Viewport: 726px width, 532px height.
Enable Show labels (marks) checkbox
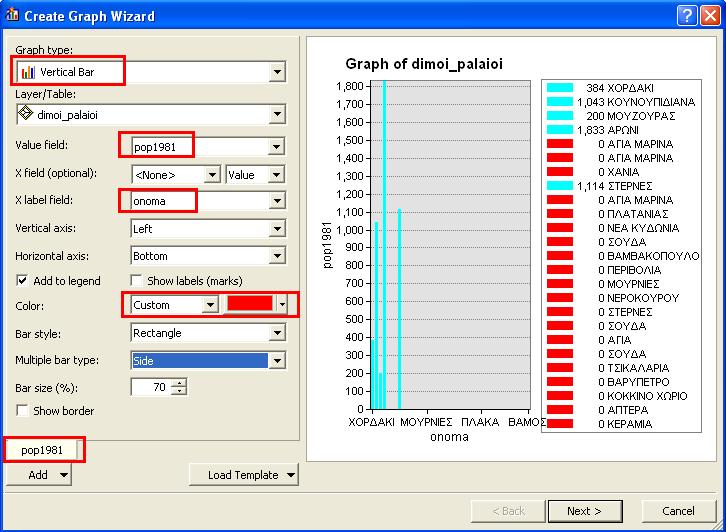pos(136,280)
